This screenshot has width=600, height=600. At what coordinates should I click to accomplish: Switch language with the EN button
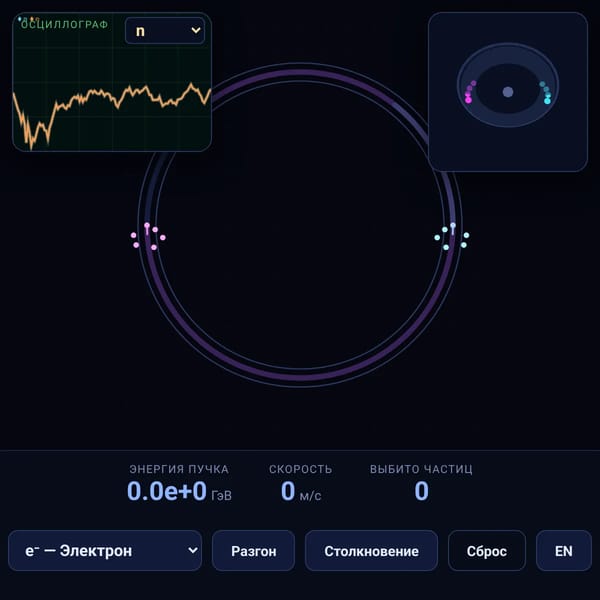click(564, 551)
